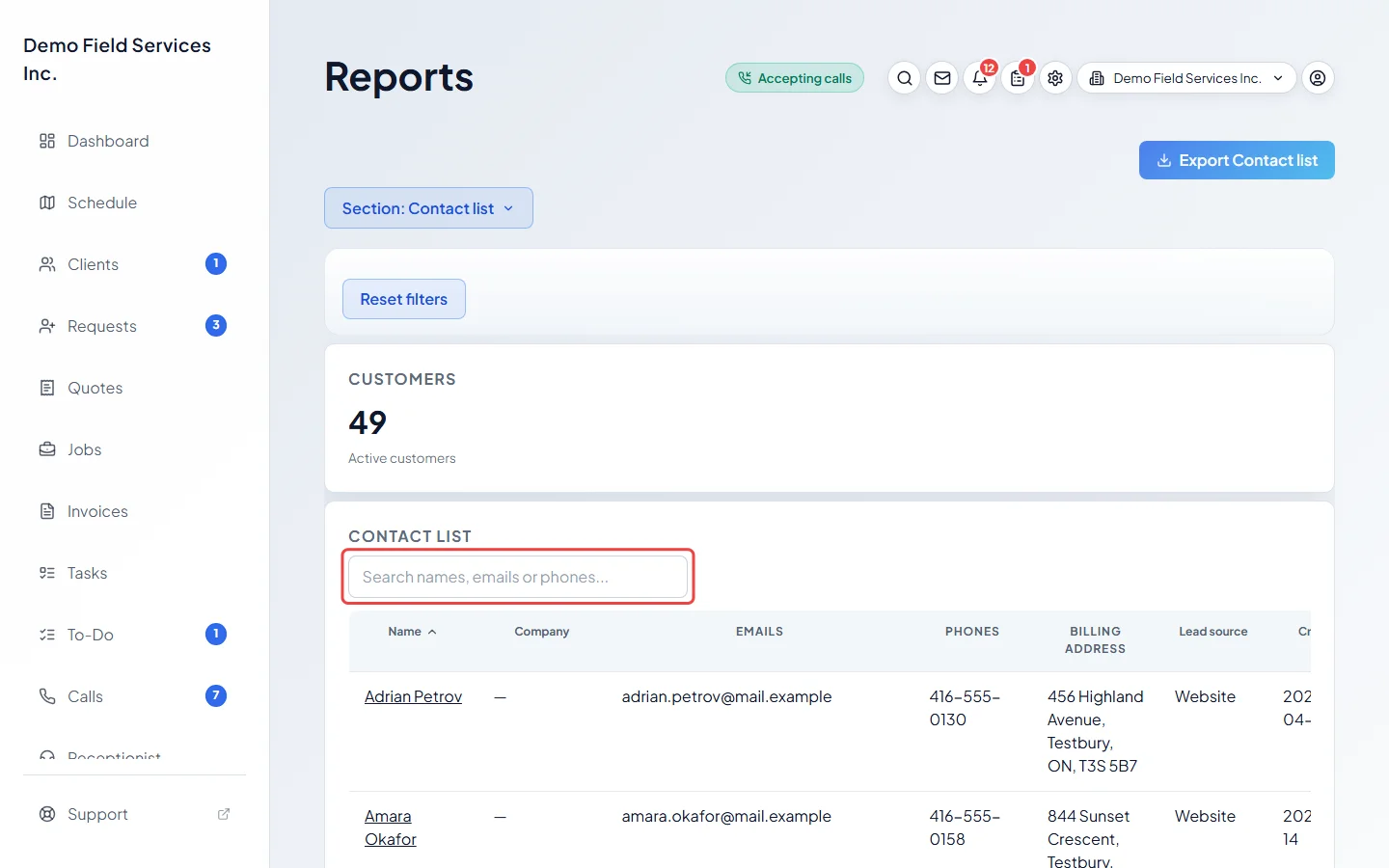This screenshot has height=868, width=1389.
Task: Click the Tasks checklist icon
Action: coord(47,573)
